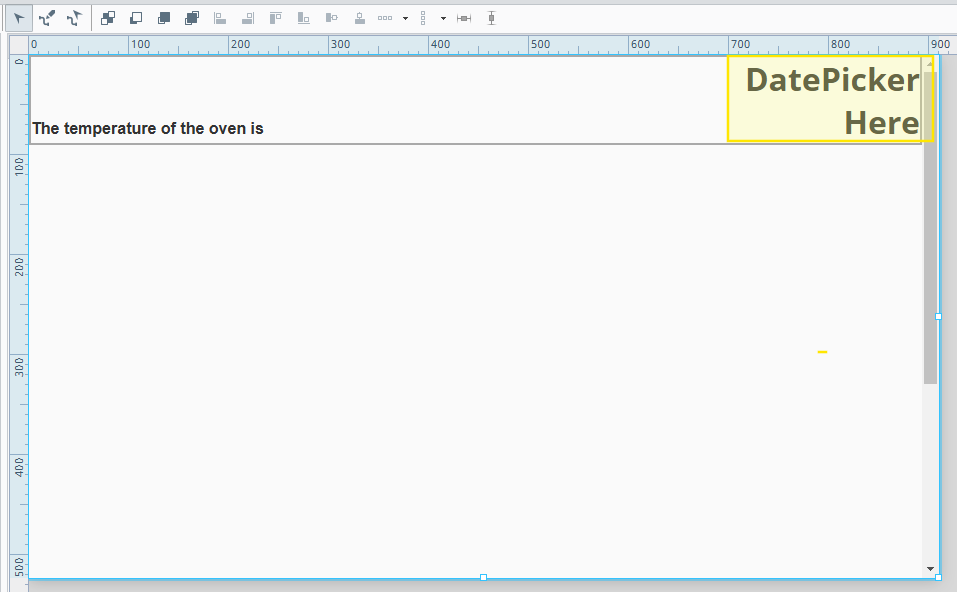Image resolution: width=957 pixels, height=592 pixels.
Task: Select the 'DatePicker Here' yellow component
Action: 830,99
